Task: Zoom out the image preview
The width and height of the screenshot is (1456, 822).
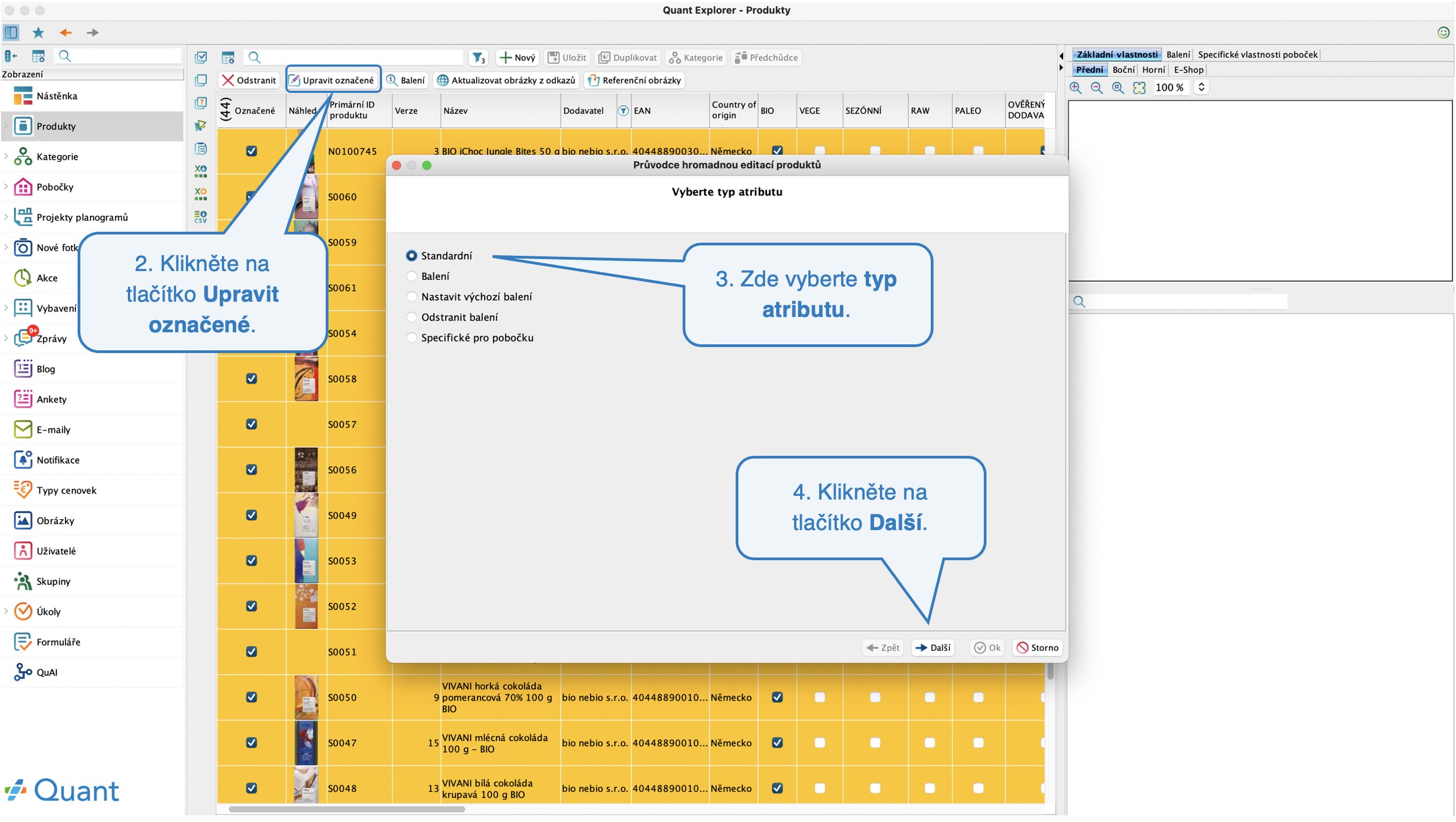Action: (1096, 87)
